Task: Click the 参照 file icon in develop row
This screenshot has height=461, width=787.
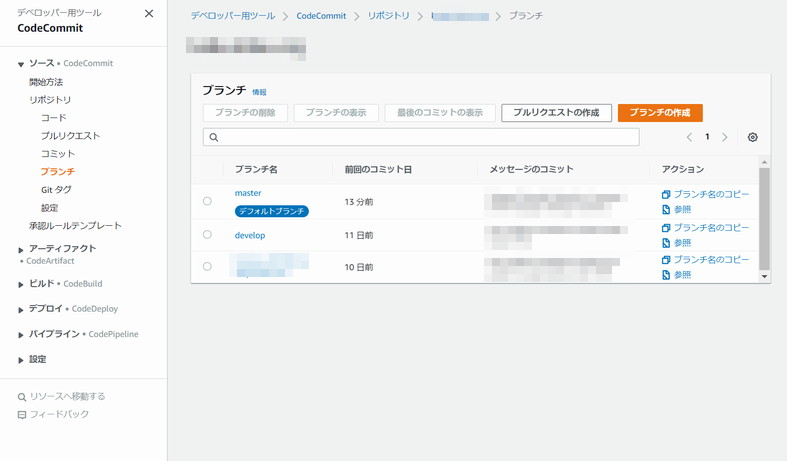Action: [x=666, y=243]
